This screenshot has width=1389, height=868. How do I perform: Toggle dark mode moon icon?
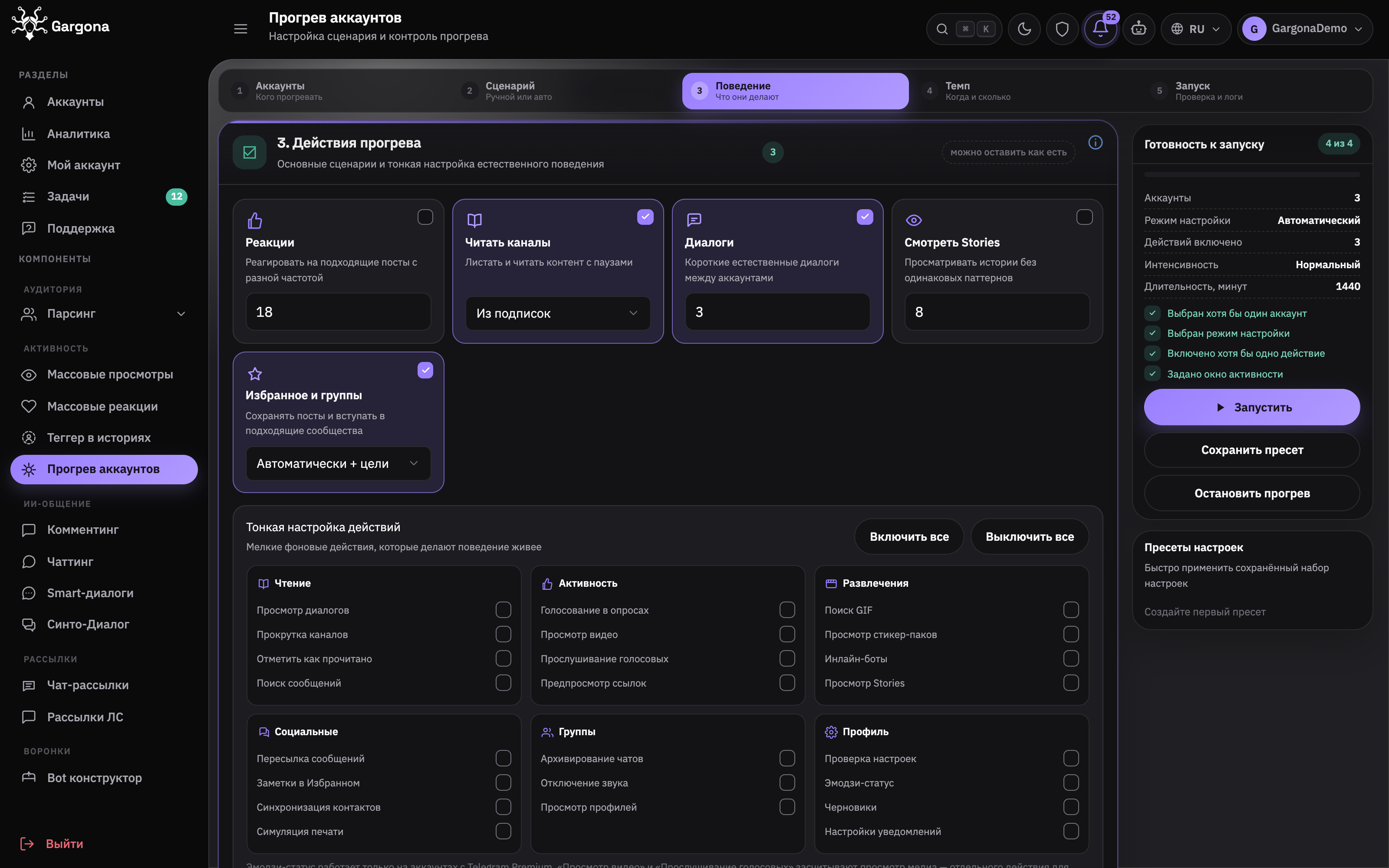tap(1024, 29)
